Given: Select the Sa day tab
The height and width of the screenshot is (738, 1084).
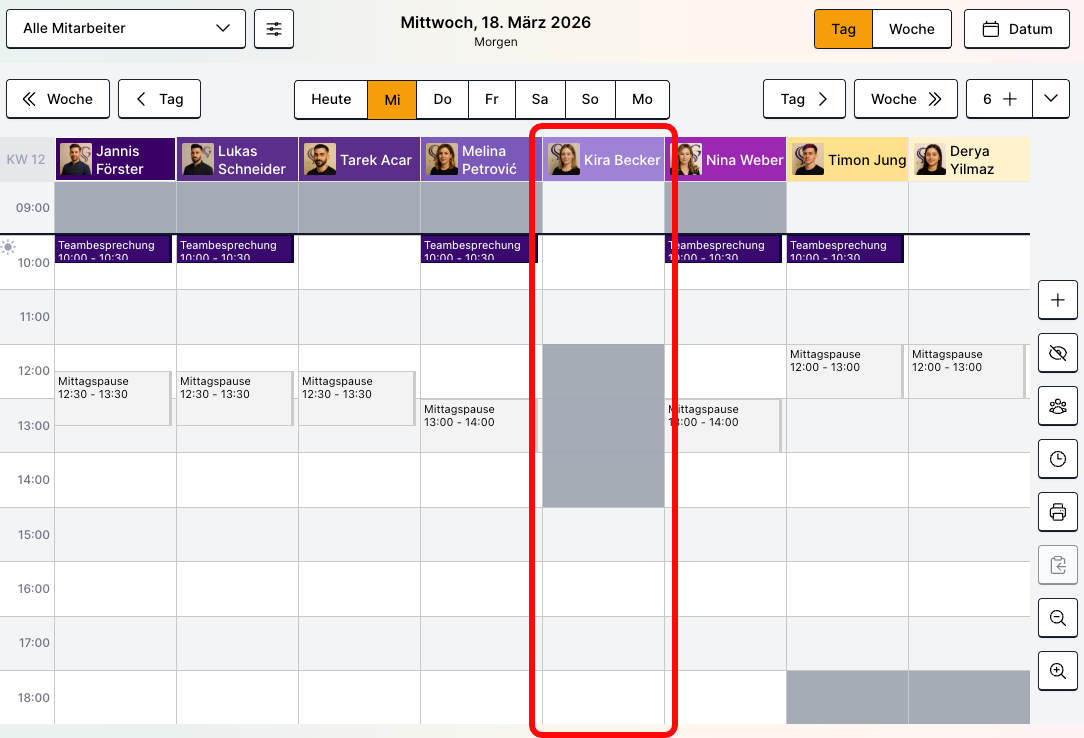Looking at the screenshot, I should point(540,99).
